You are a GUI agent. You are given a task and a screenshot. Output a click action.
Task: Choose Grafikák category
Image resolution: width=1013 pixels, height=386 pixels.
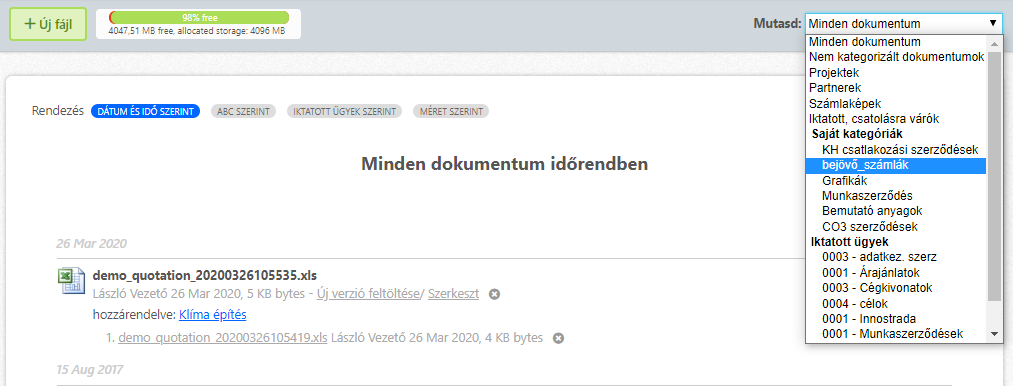895,180
